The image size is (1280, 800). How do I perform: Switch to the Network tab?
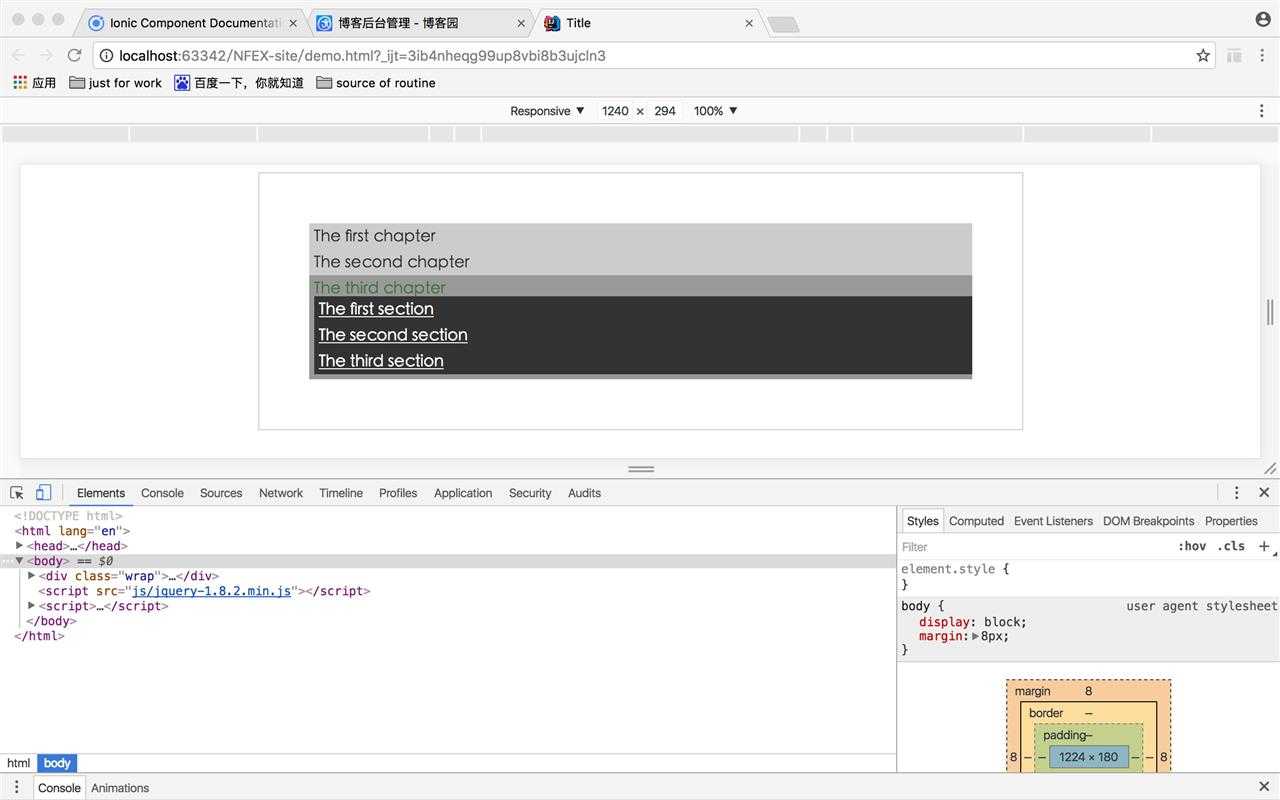pos(281,493)
